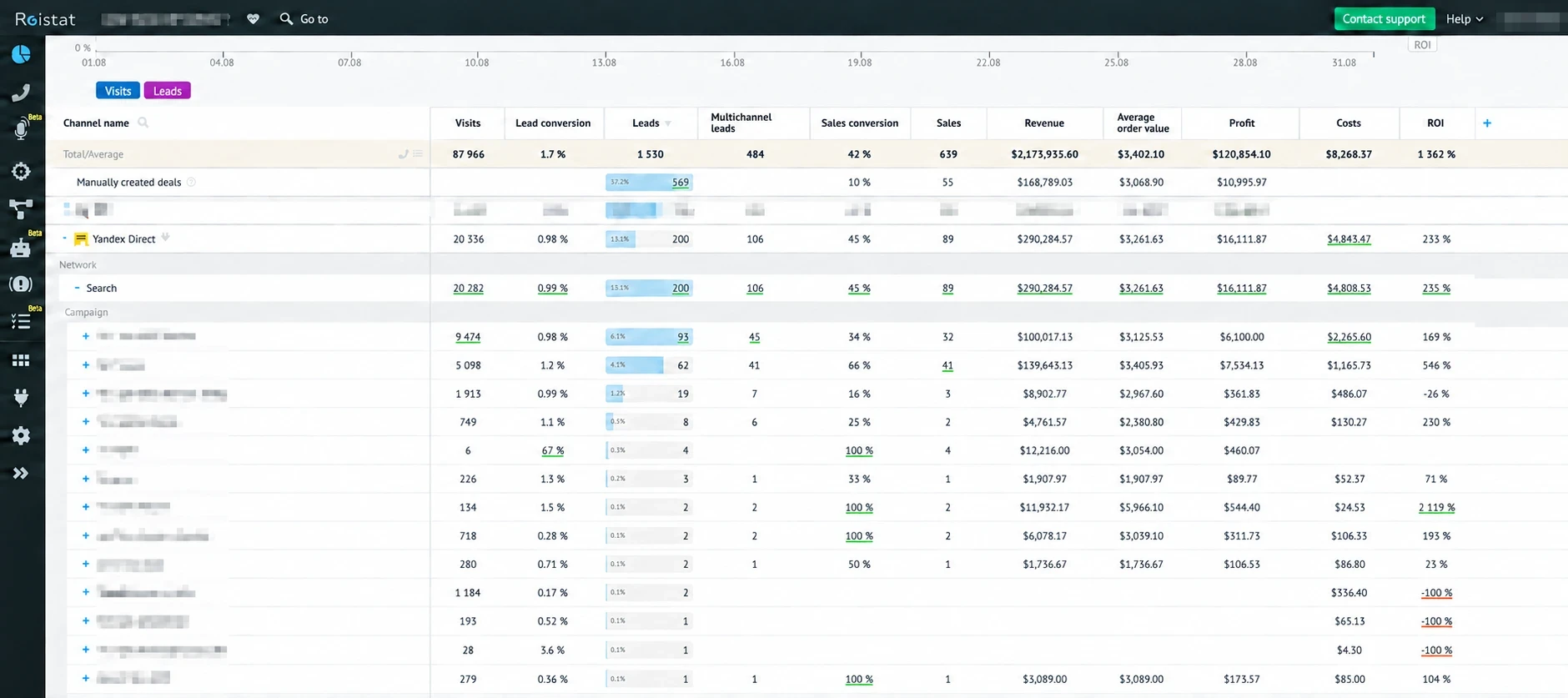Click info icon beside Manually created deals
The width and height of the screenshot is (1568, 698).
191,182
